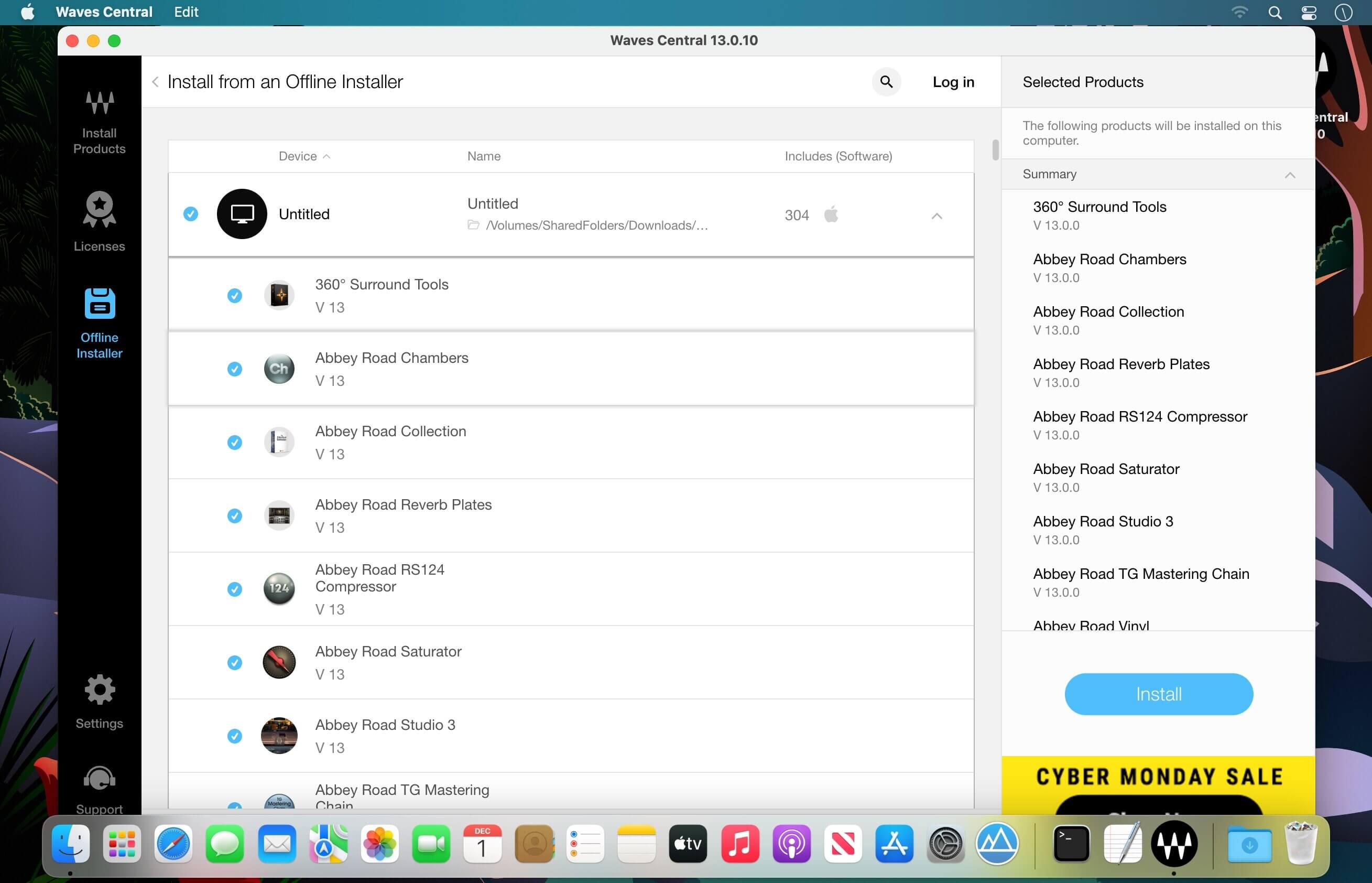This screenshot has height=883, width=1372.
Task: Click the product list scrollbar thumb
Action: point(995,150)
